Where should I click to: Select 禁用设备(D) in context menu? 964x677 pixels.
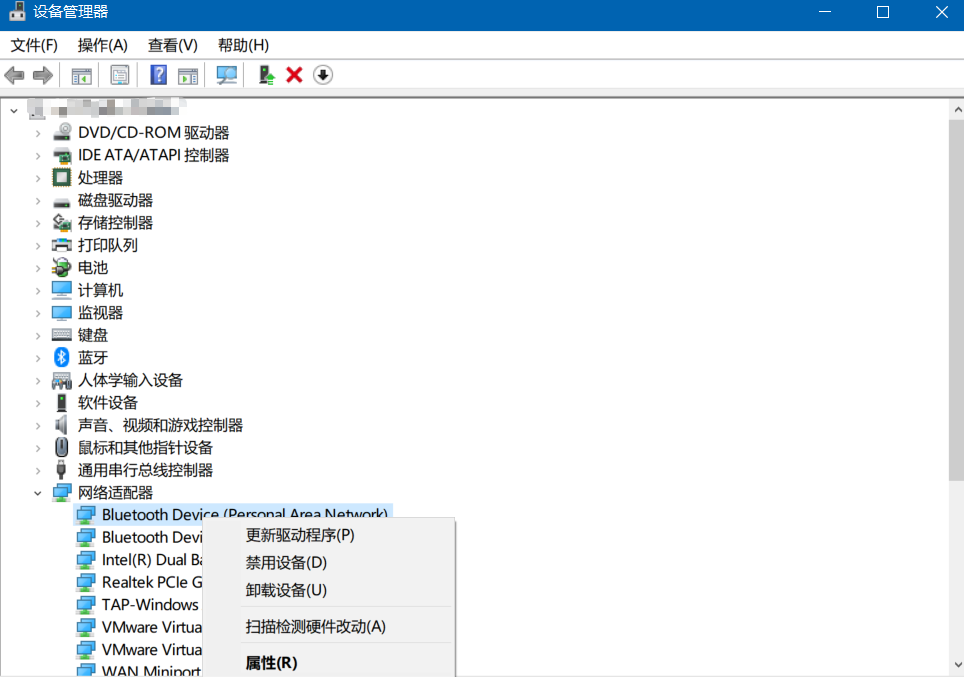pyautogui.click(x=286, y=563)
